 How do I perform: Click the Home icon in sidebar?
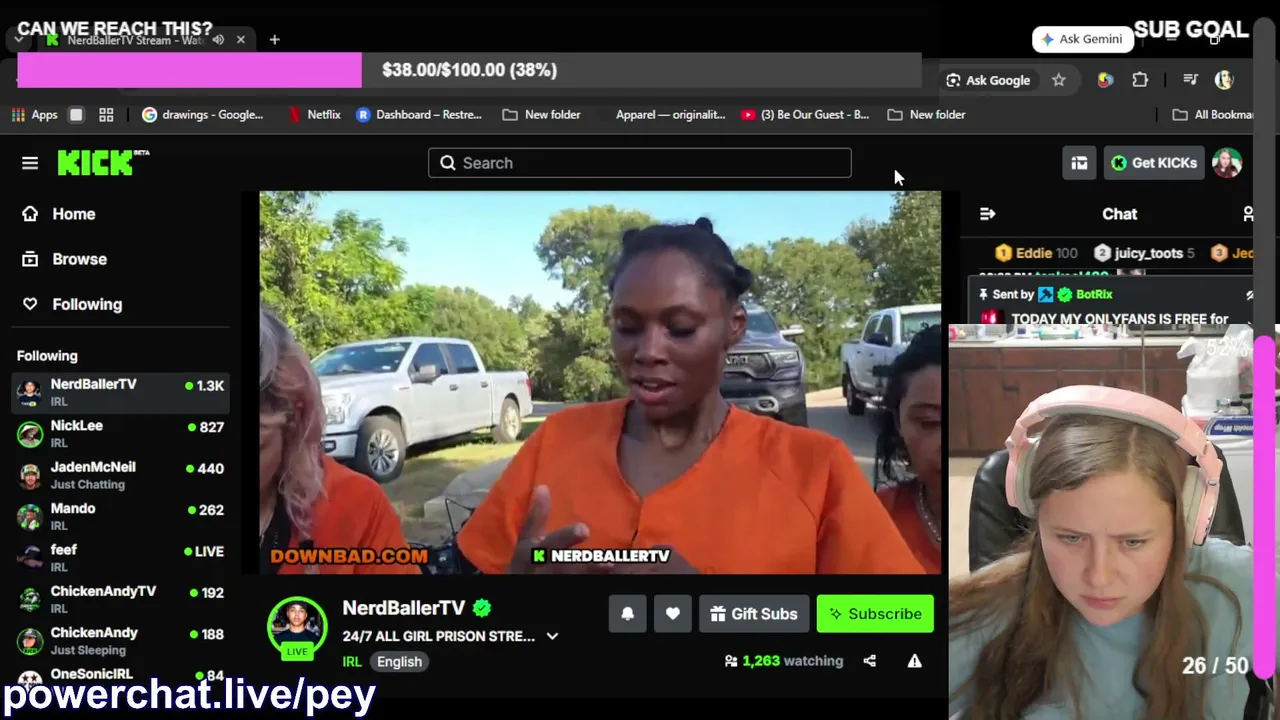click(30, 214)
